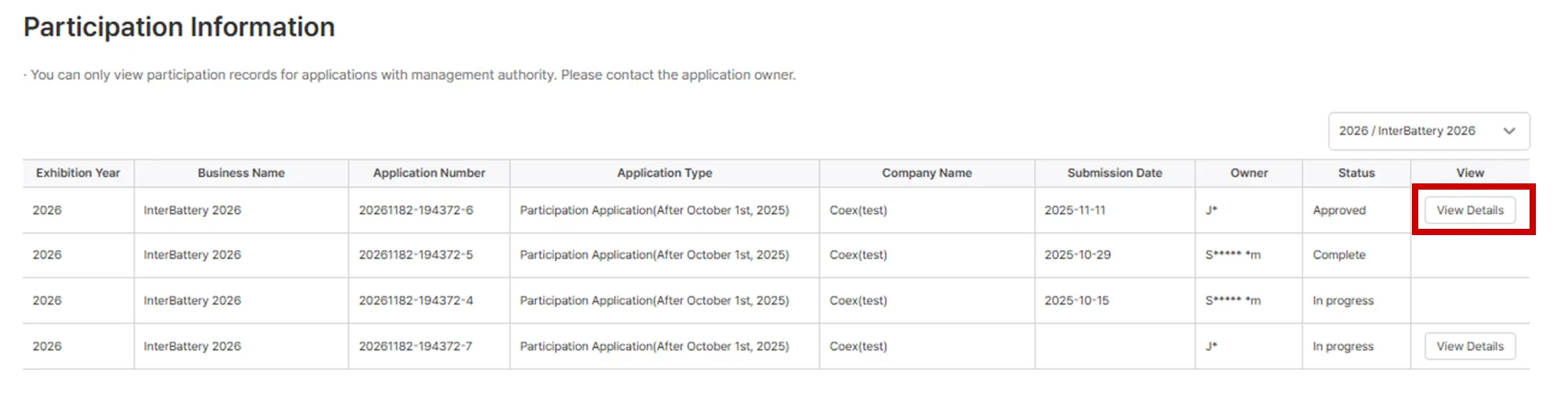Click application number 20261182-194372-5
Viewport: 1568px width, 413px height.
click(x=416, y=255)
